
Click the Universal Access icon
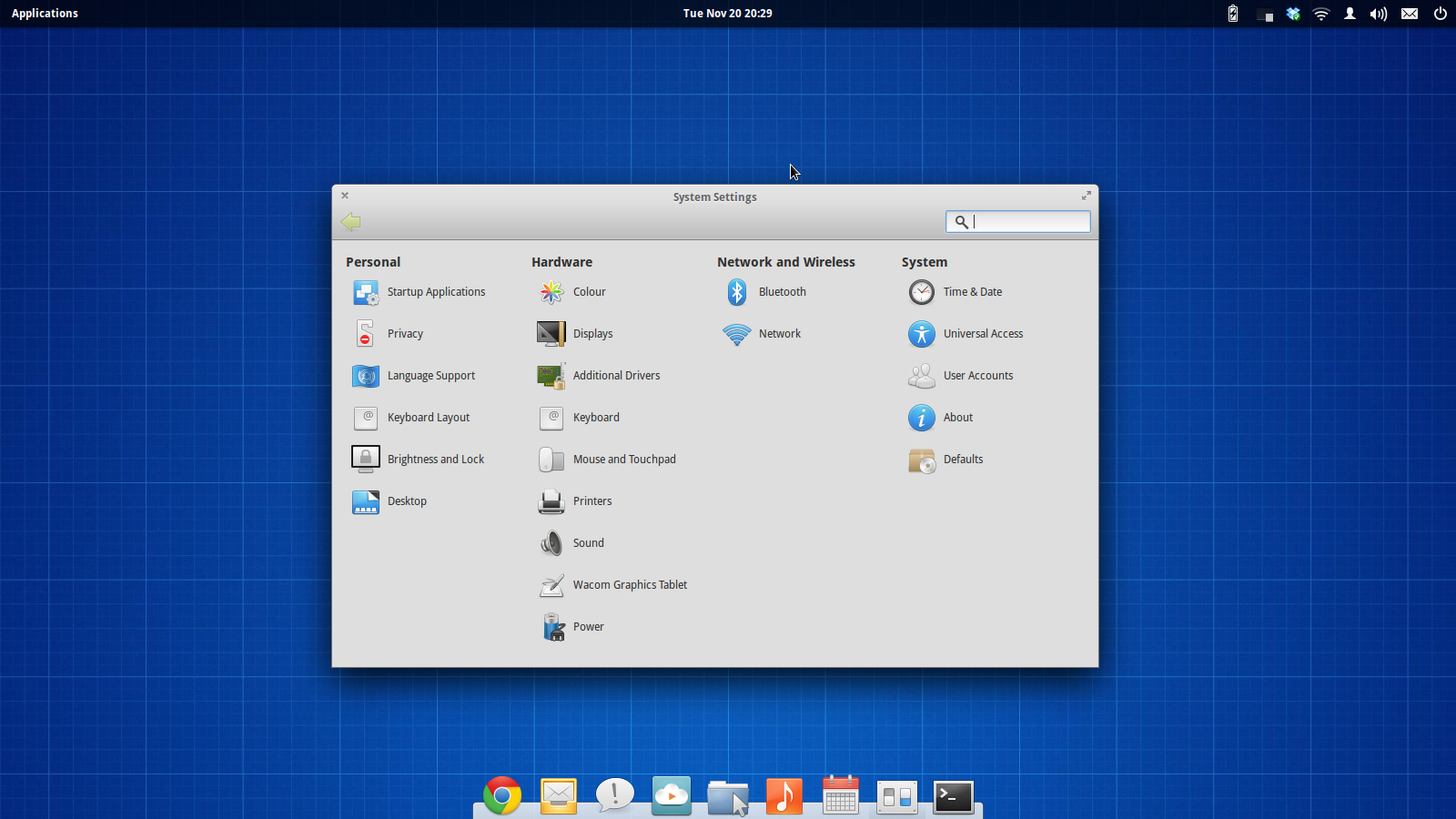(x=922, y=334)
